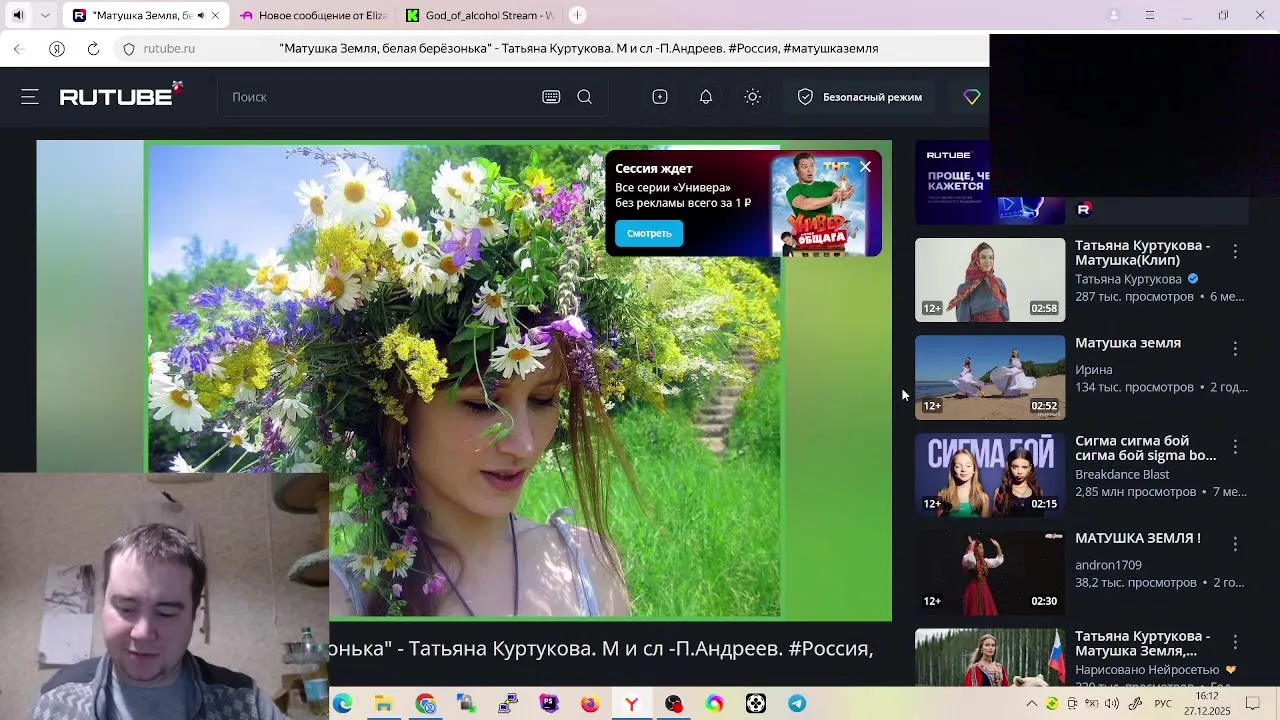Image resolution: width=1280 pixels, height=720 pixels.
Task: Open channel Breakdance Blast link
Action: click(1122, 474)
